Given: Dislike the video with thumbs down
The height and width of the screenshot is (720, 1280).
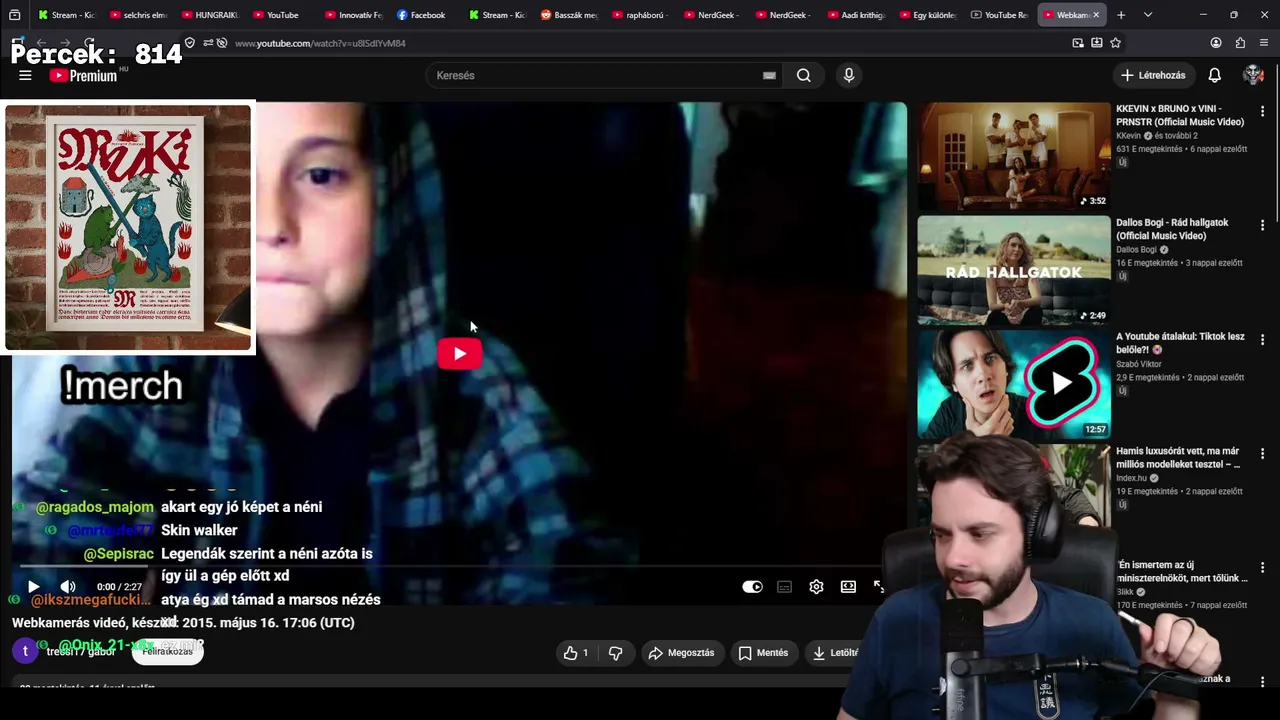Looking at the screenshot, I should pyautogui.click(x=616, y=653).
